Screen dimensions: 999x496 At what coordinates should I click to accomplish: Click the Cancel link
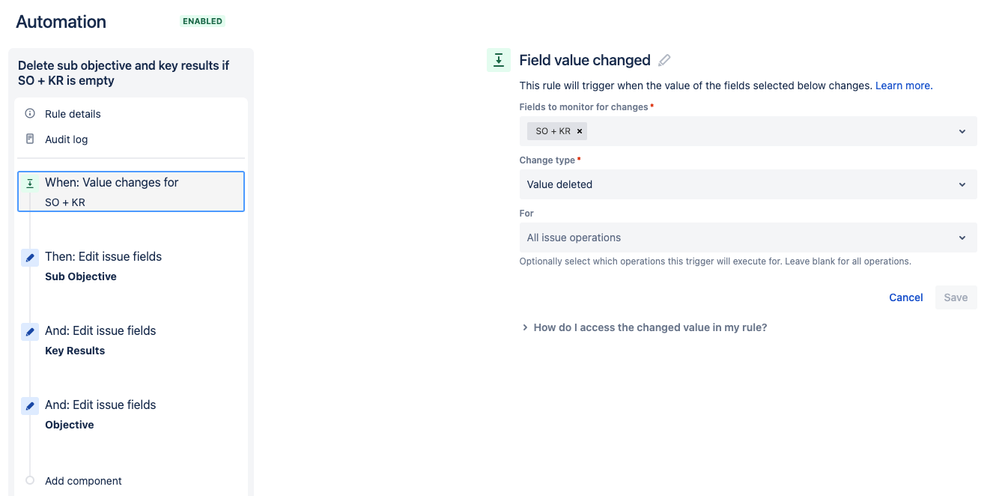coord(905,297)
